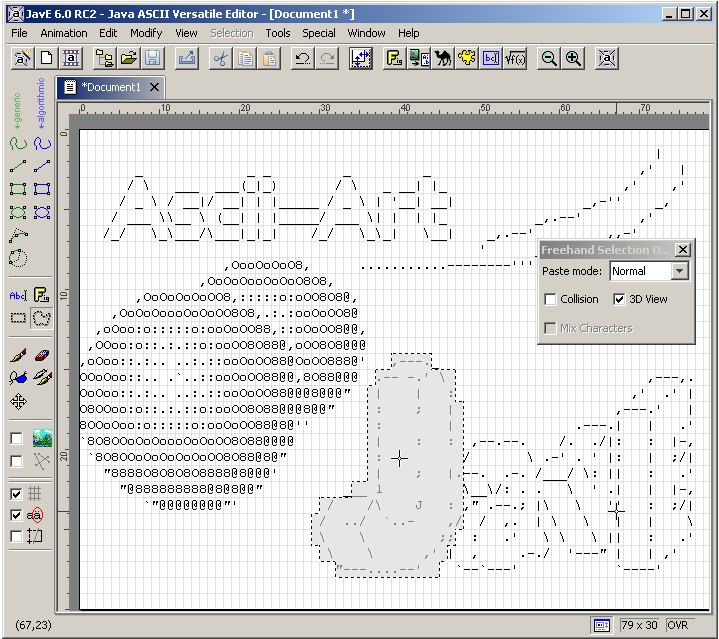Close the Freehand Selection options panel

(683, 250)
